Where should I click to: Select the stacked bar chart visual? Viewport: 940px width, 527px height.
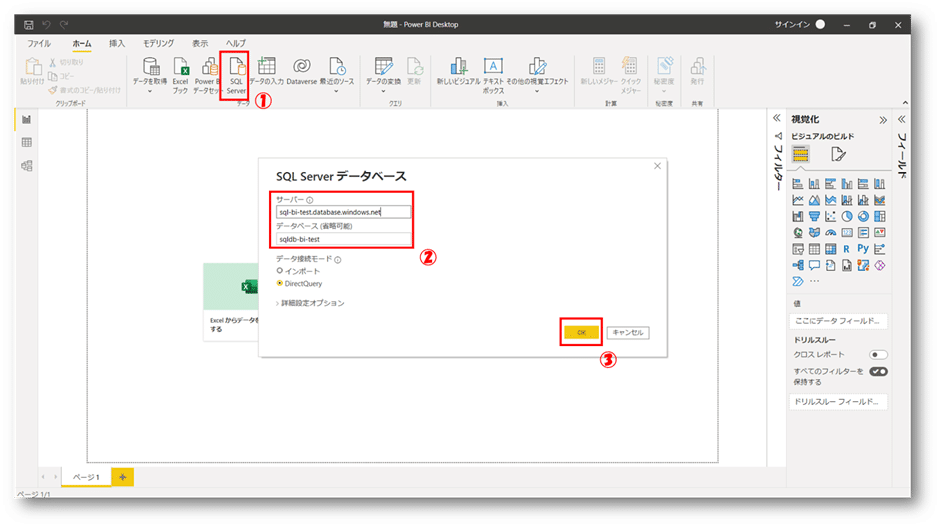(798, 183)
